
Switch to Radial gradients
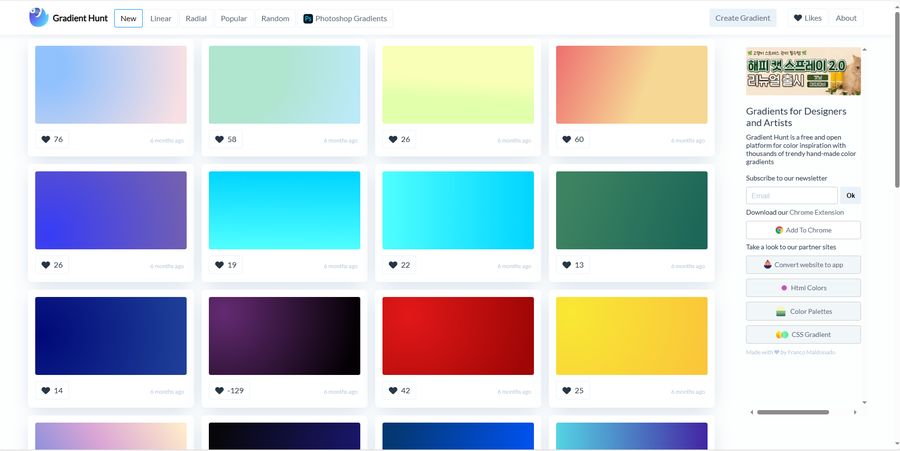[x=196, y=18]
